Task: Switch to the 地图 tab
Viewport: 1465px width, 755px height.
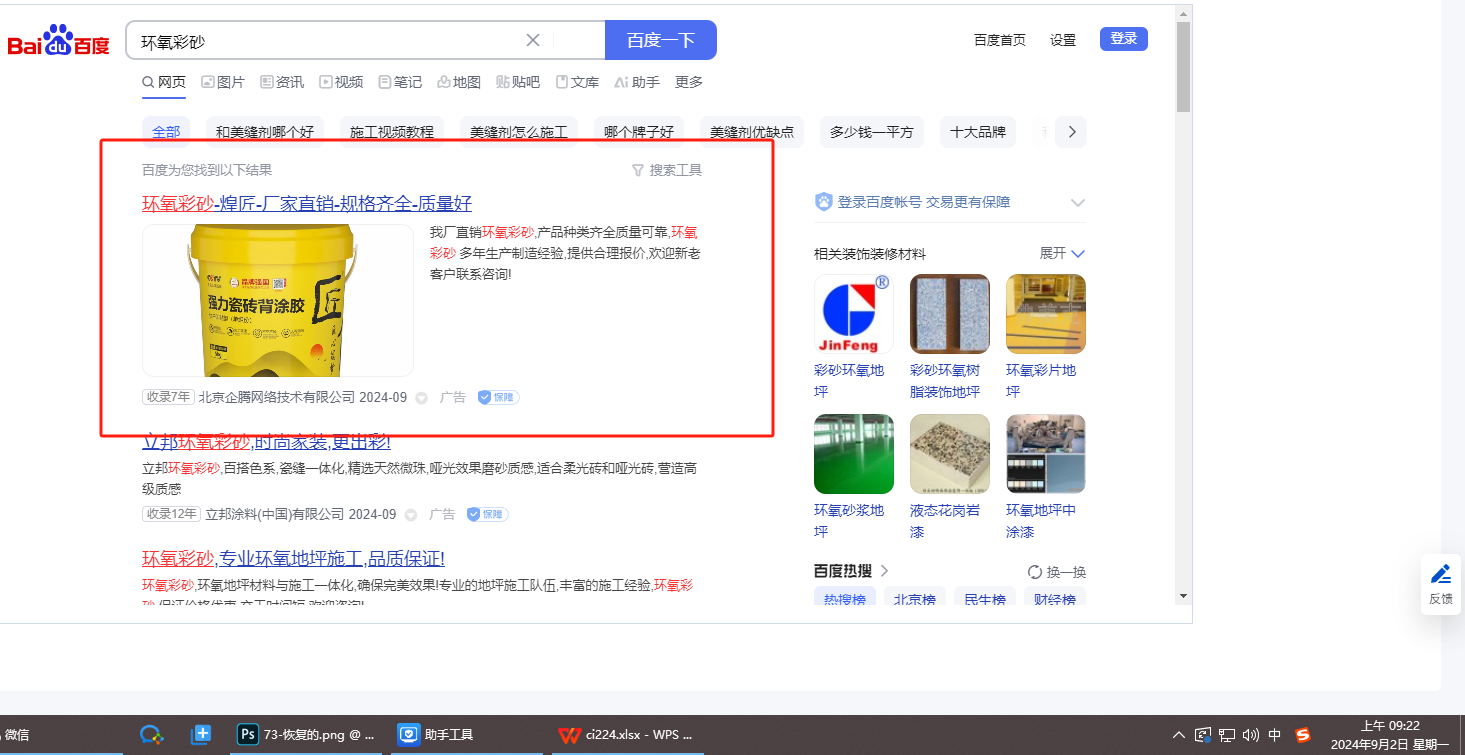Action: click(459, 82)
